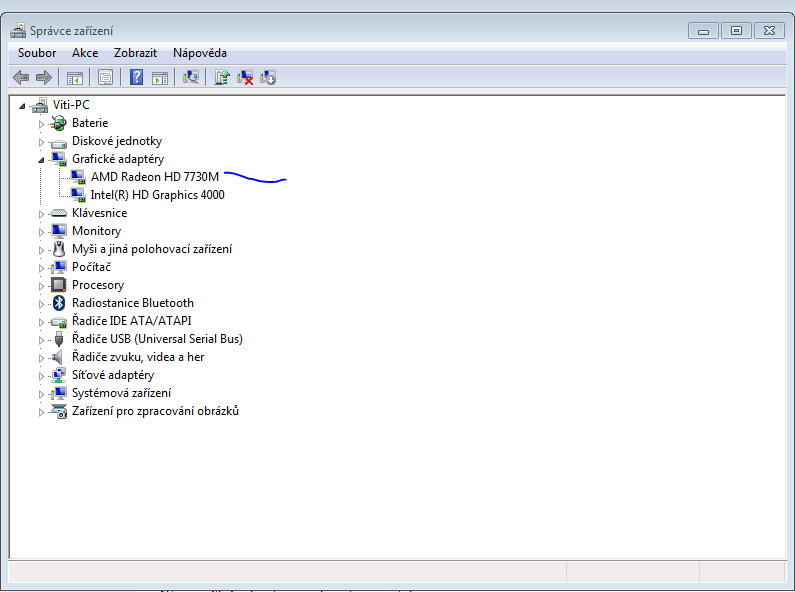Select Procesory label

pos(98,285)
